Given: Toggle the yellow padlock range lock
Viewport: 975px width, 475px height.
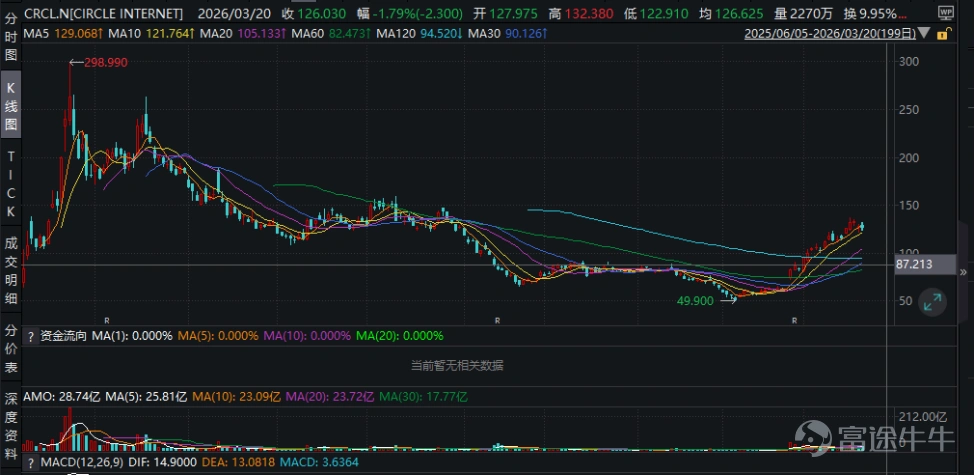Looking at the screenshot, I should click(943, 34).
